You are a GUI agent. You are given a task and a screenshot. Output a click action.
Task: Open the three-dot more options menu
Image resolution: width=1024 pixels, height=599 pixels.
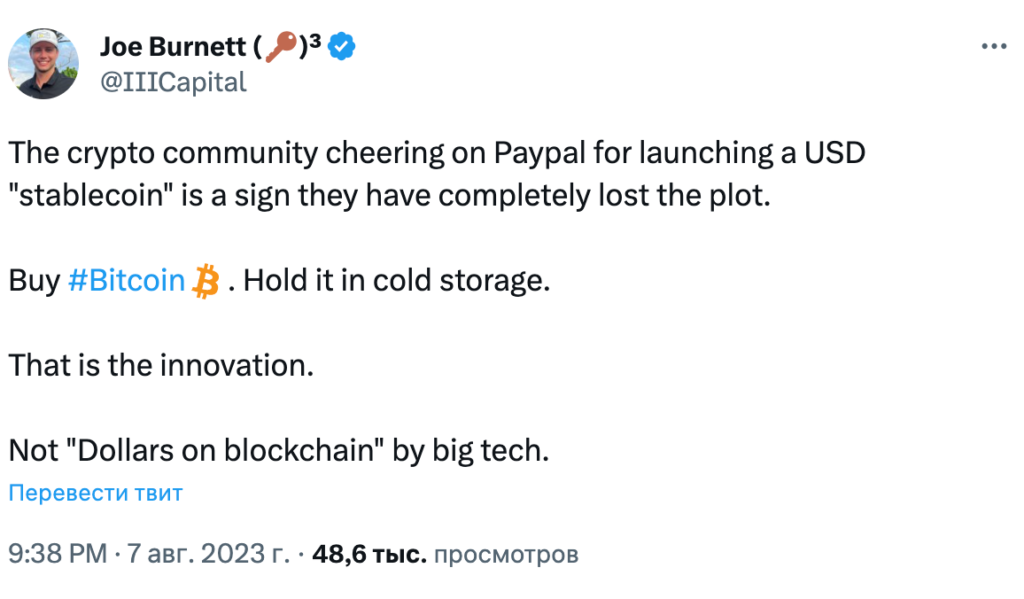pos(993,48)
